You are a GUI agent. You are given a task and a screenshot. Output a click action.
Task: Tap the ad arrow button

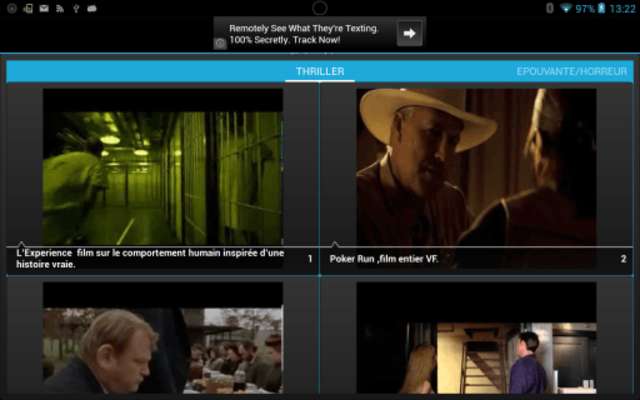coord(409,33)
